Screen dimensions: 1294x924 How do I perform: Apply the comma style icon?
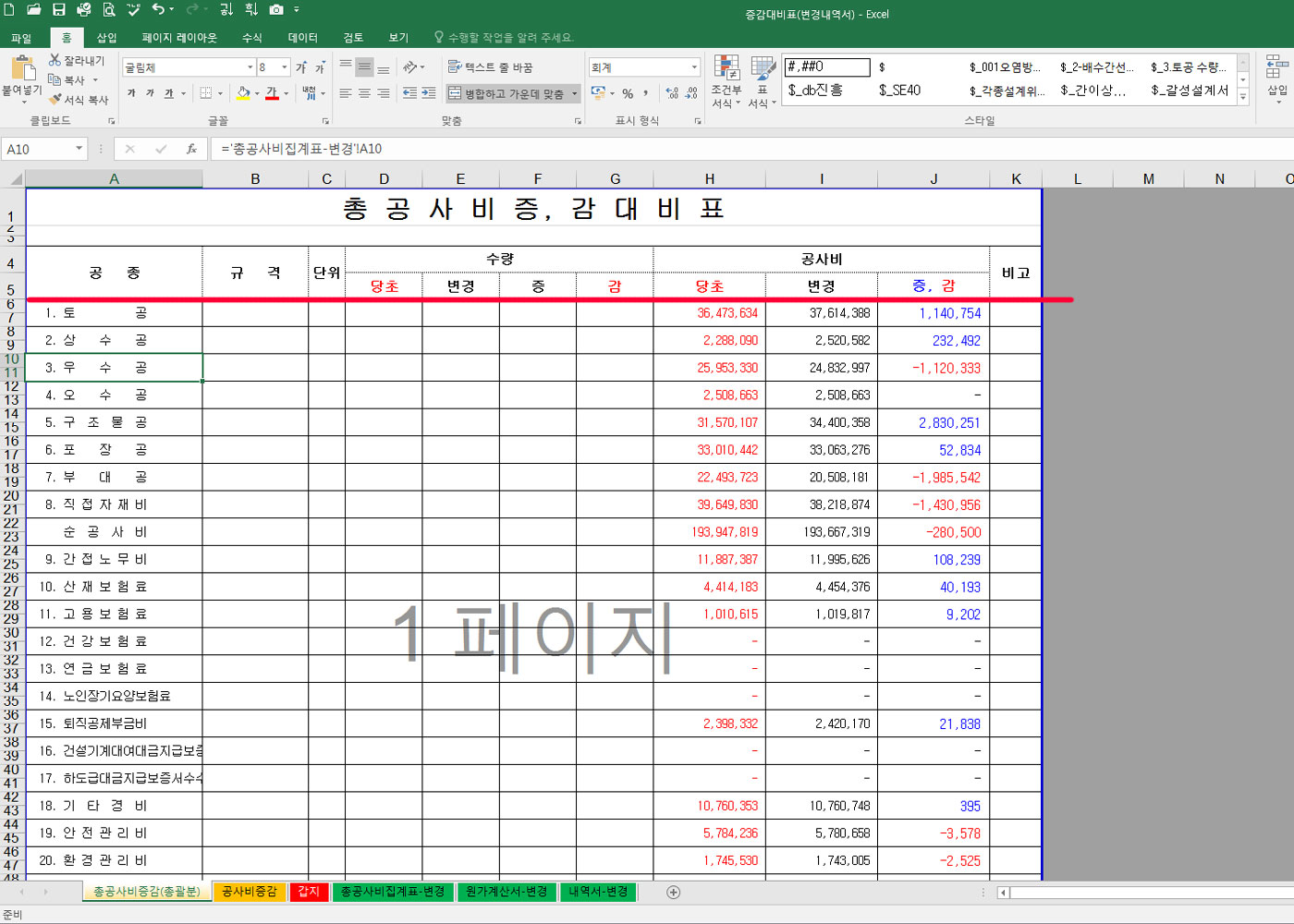[x=646, y=93]
